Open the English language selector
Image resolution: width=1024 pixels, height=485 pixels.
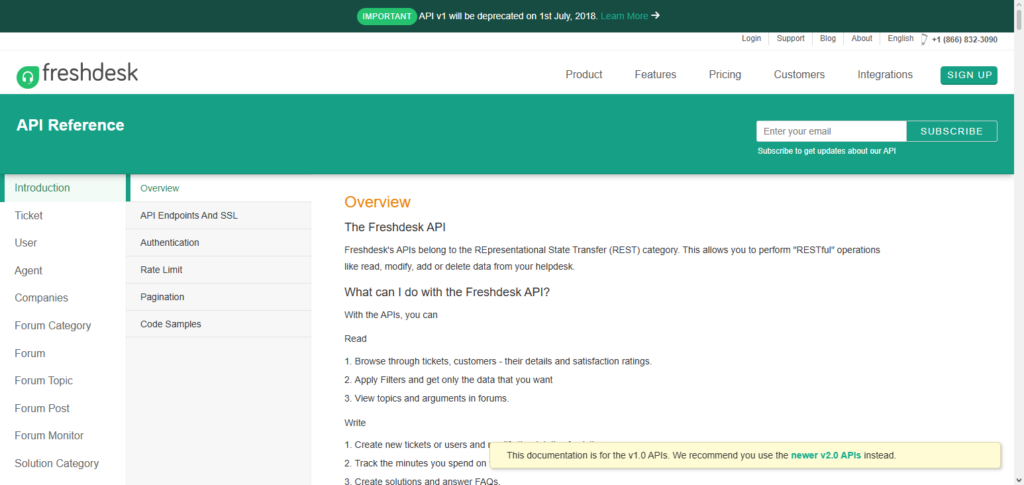[x=901, y=39]
